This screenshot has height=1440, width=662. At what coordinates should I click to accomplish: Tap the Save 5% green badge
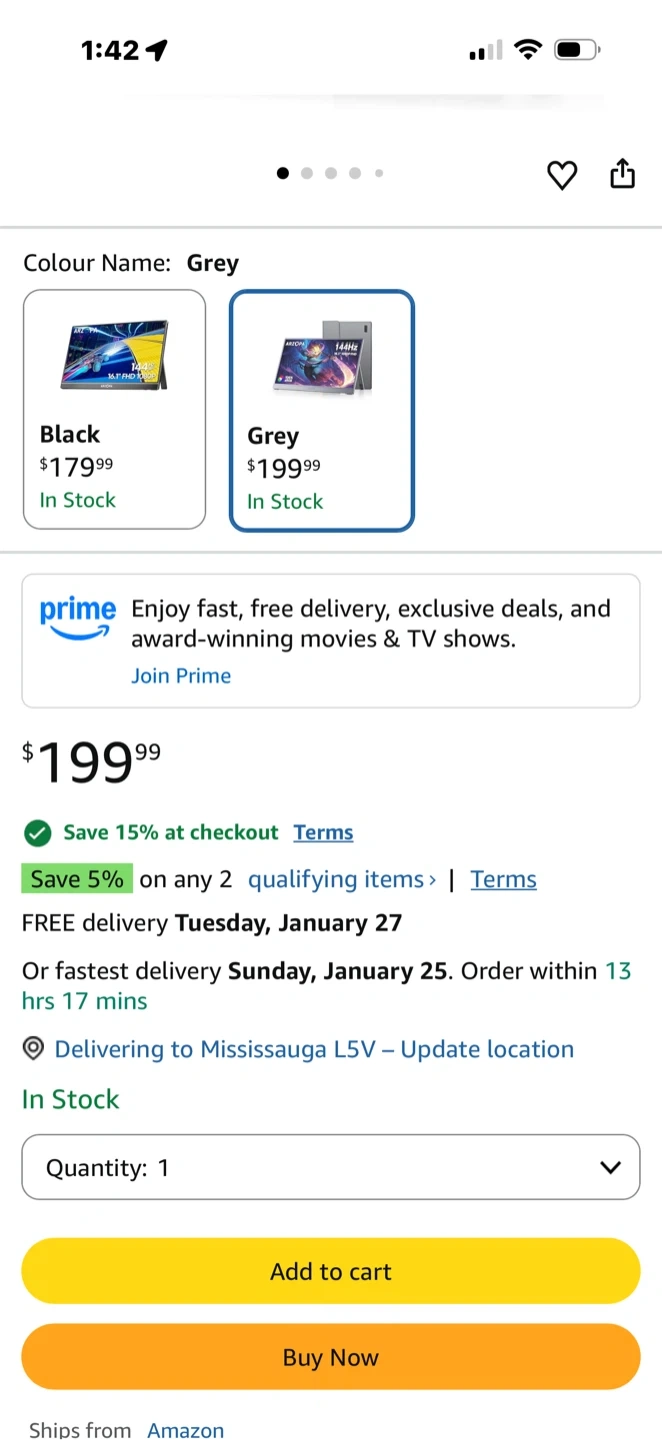(x=77, y=880)
